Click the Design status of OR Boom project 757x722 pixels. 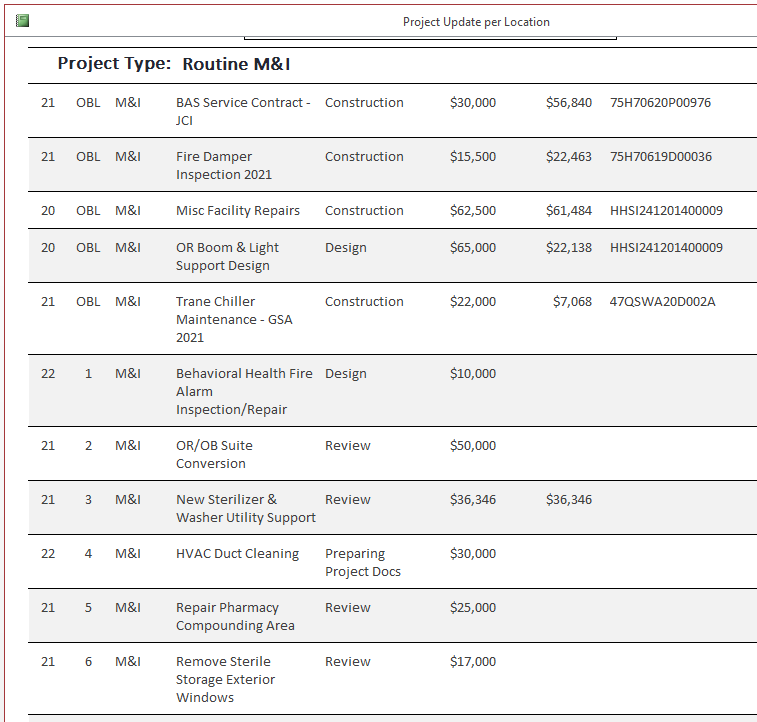click(x=346, y=248)
